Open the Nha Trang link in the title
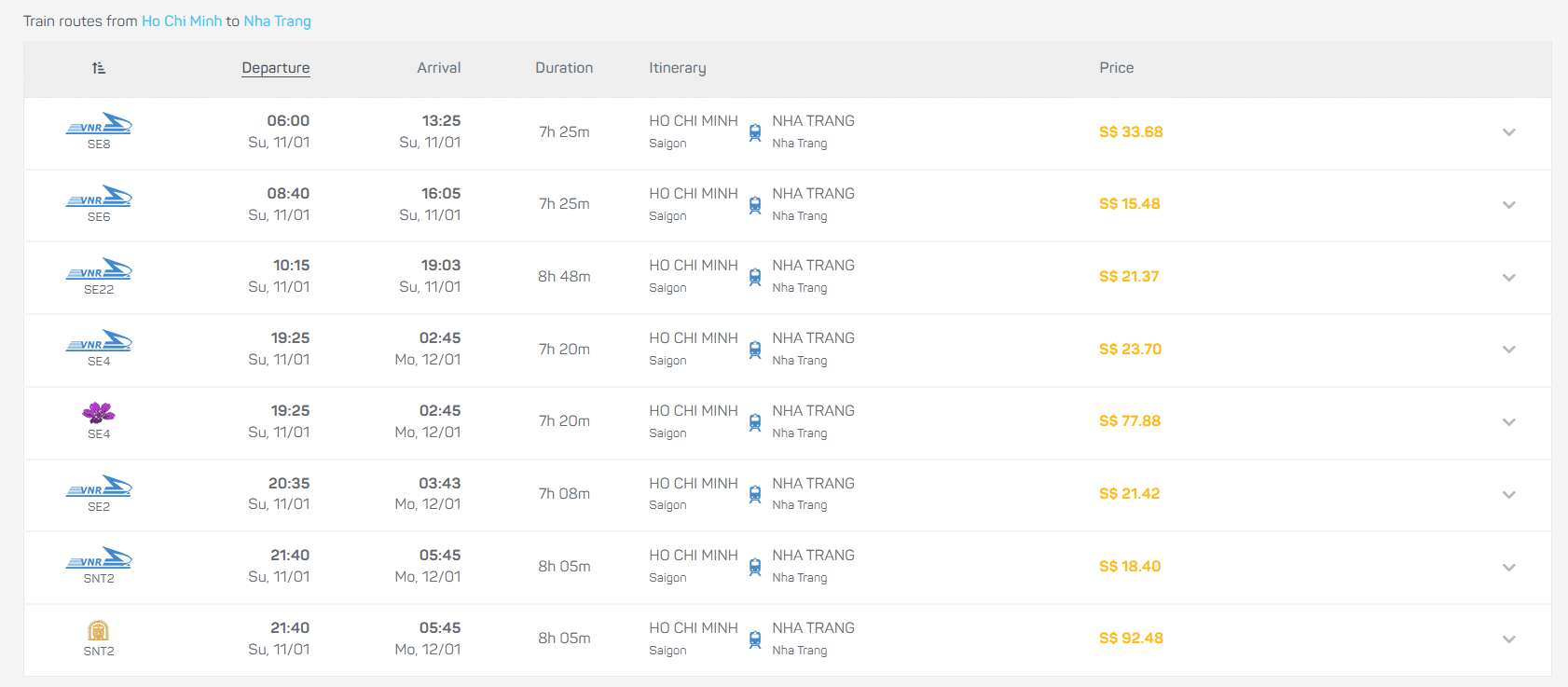Viewport: 1568px width, 687px height. (x=277, y=21)
